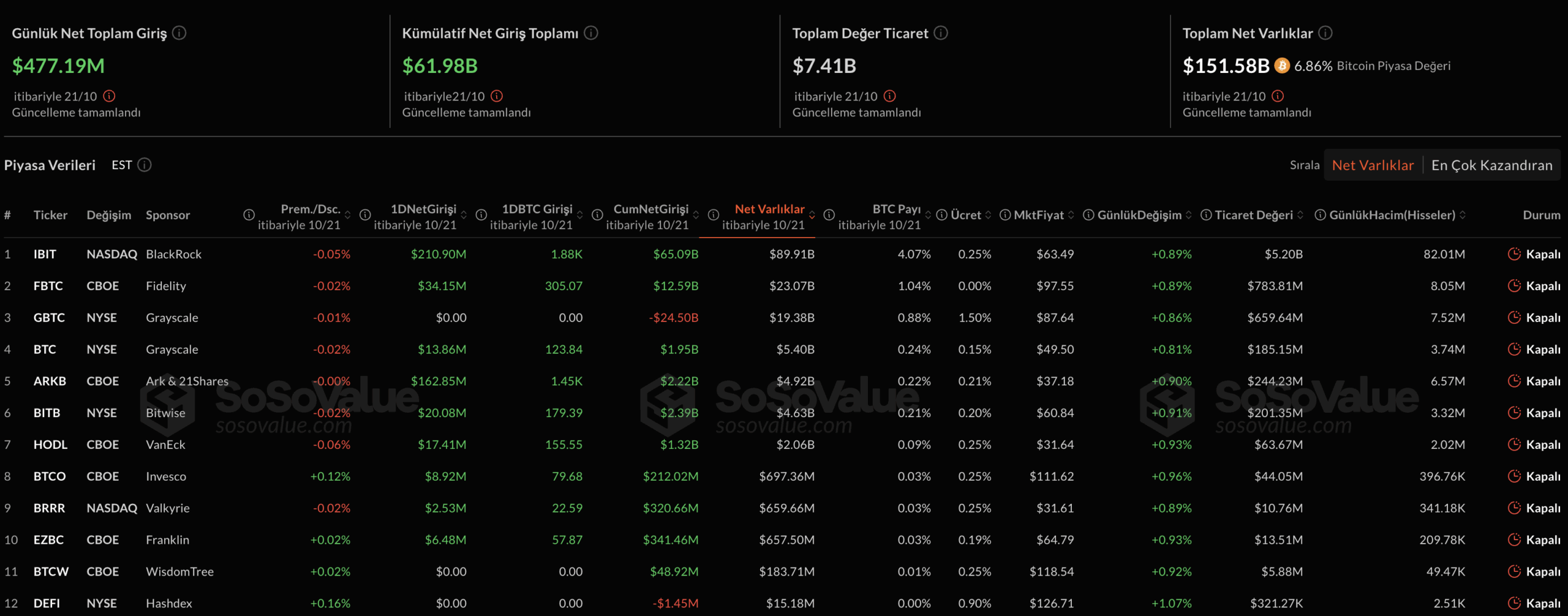The width and height of the screenshot is (1568, 616).
Task: Toggle sort arrows on Net Varlıklar column
Action: point(812,215)
